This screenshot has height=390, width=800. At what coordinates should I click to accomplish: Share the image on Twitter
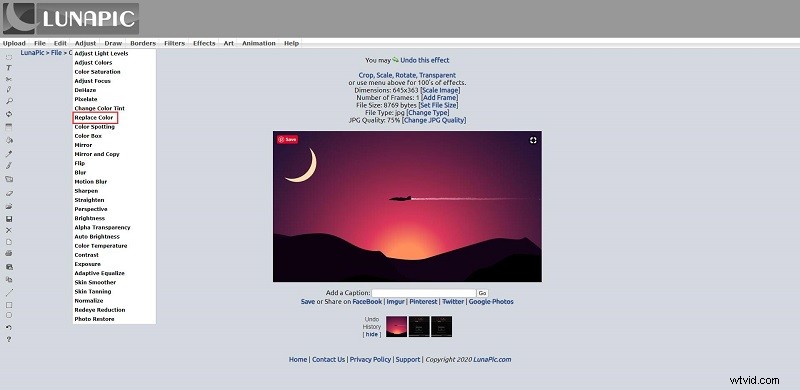click(x=453, y=302)
